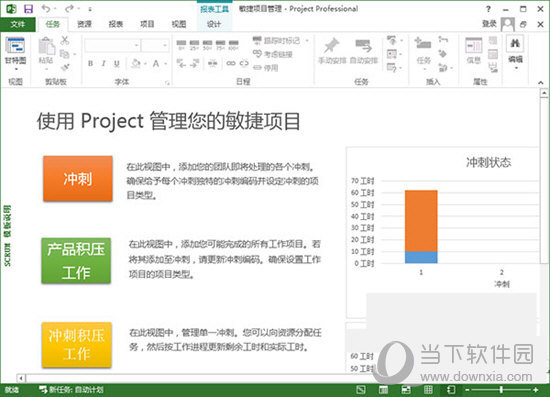Click the left arrow of horizontal scrollbar
The height and width of the screenshot is (397, 550).
[21, 378]
